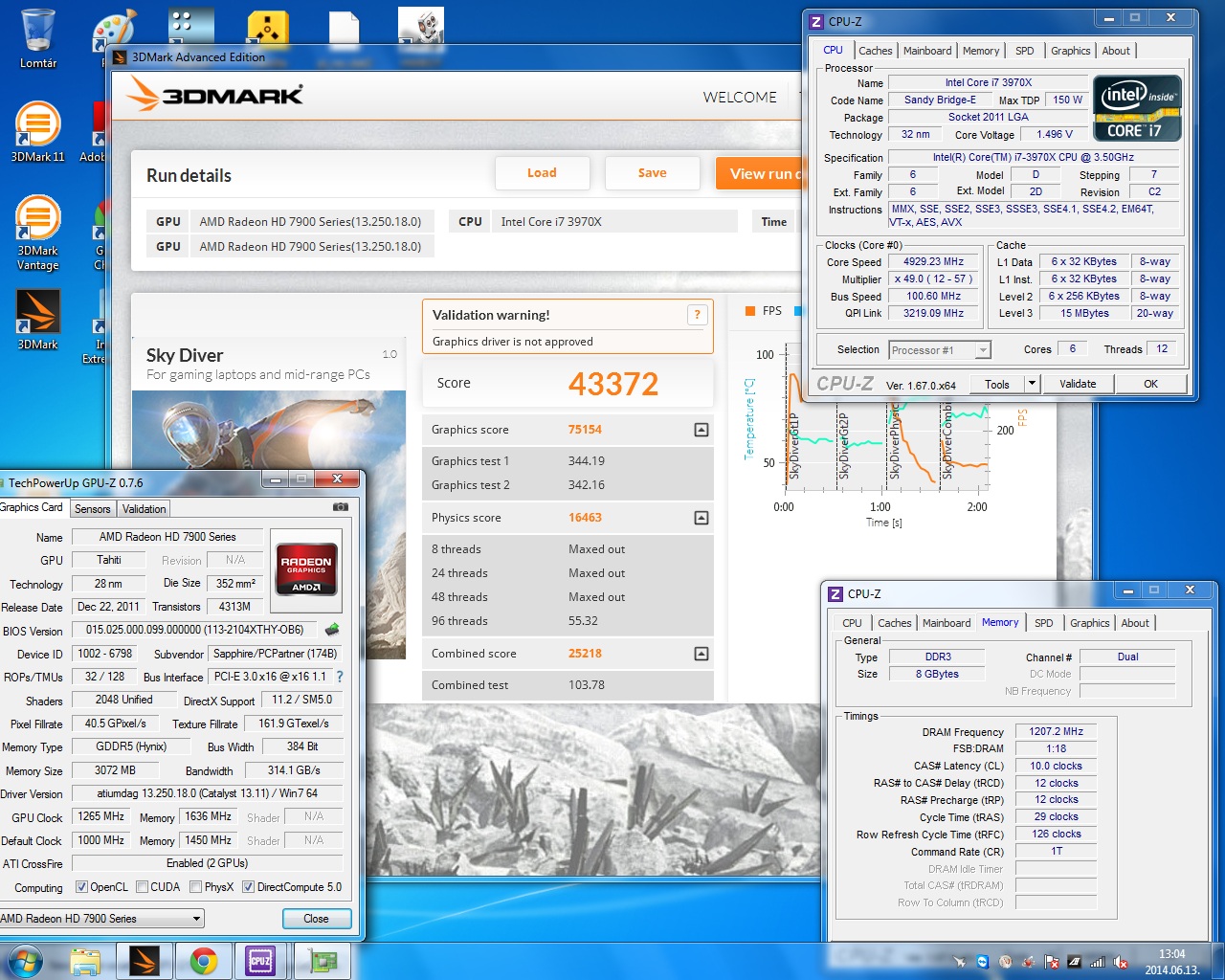Open Windows Explorer from the taskbar
The image size is (1225, 980).
point(86,961)
